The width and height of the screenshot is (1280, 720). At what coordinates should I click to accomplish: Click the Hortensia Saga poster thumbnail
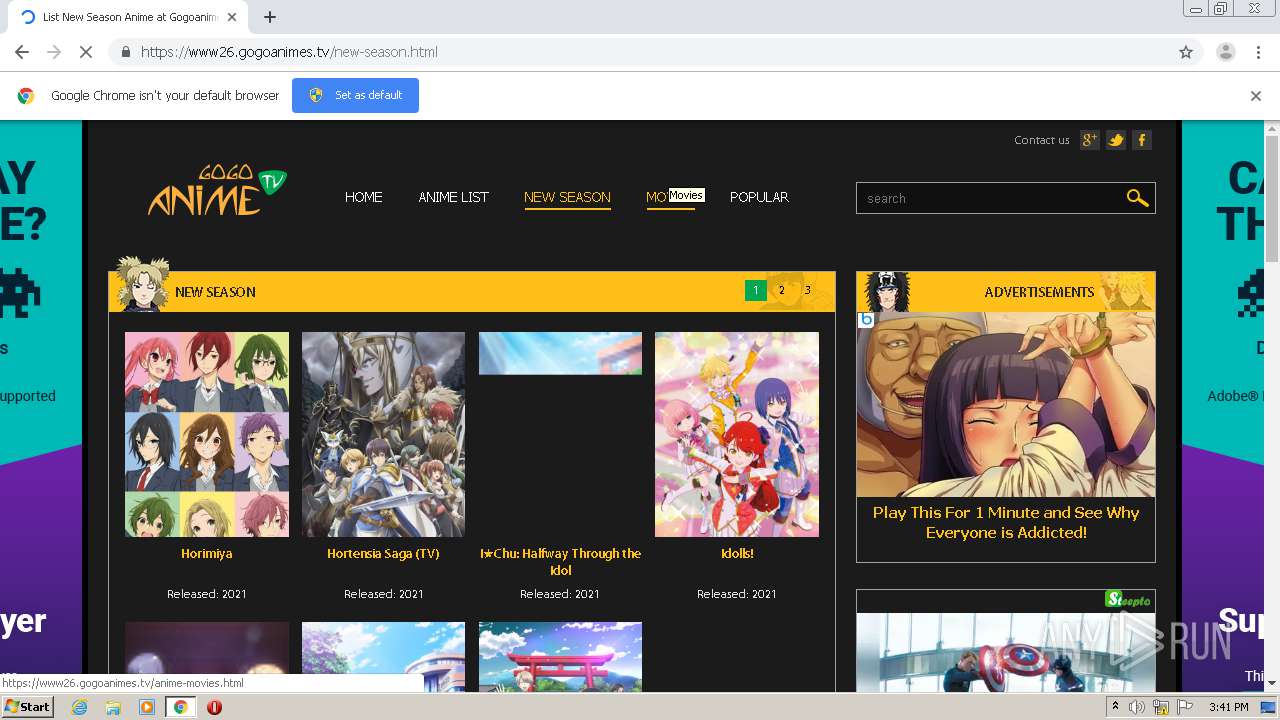(383, 434)
